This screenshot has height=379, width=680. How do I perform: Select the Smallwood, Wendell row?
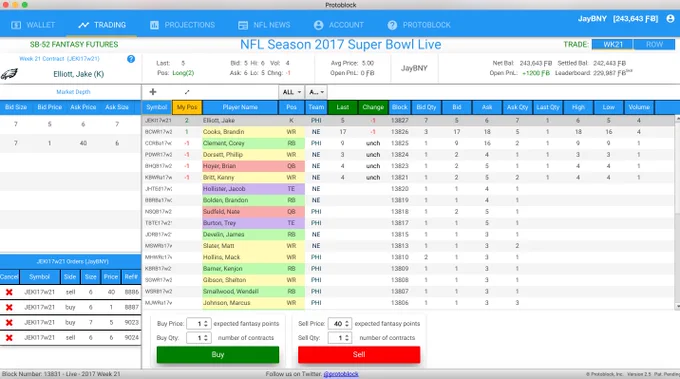(408, 291)
